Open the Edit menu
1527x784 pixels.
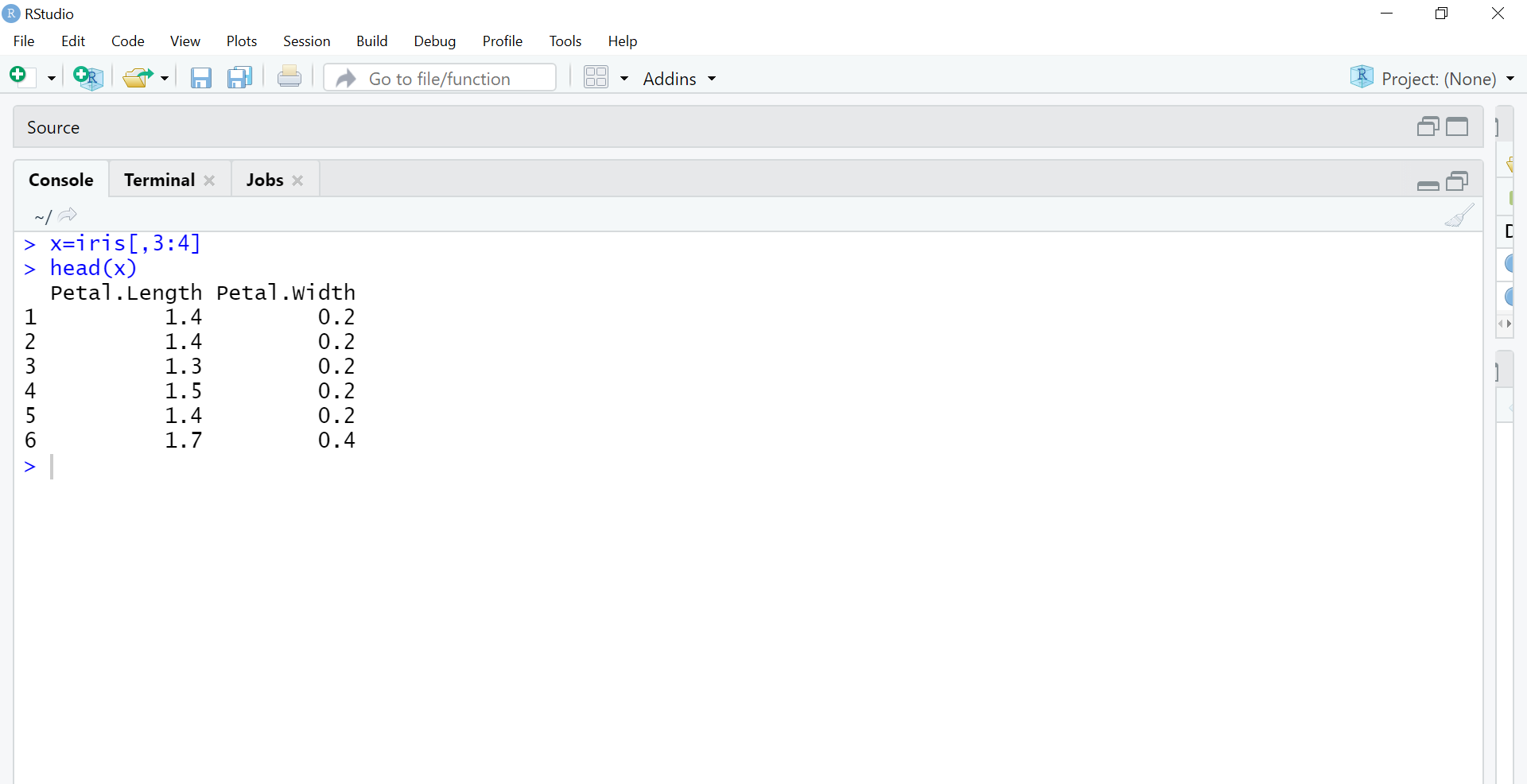(x=73, y=41)
